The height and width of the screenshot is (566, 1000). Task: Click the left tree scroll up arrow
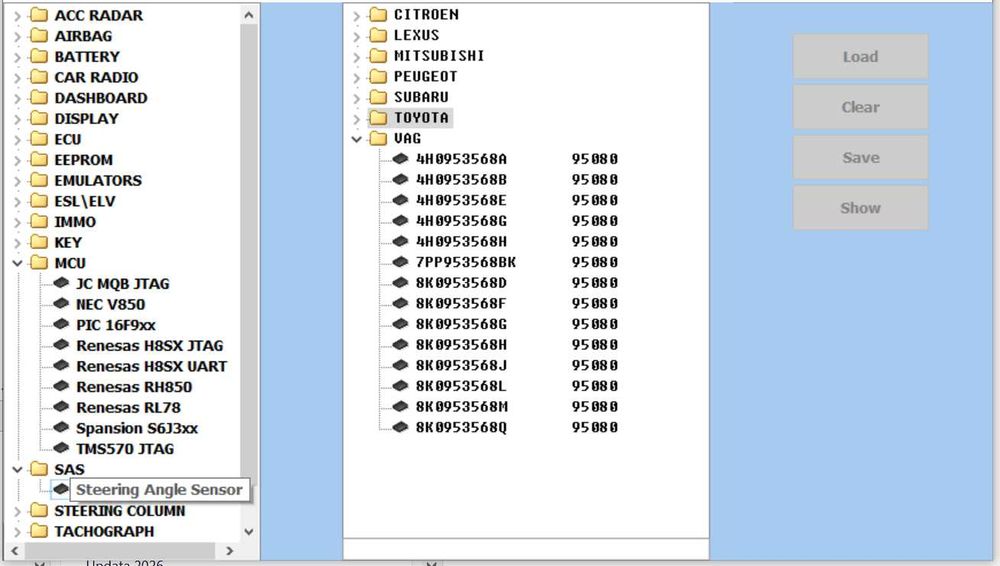click(249, 15)
